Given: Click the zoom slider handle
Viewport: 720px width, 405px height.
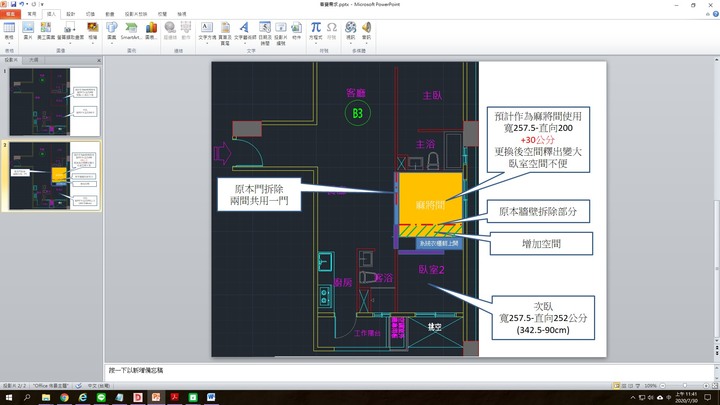Looking at the screenshot, I should point(685,386).
